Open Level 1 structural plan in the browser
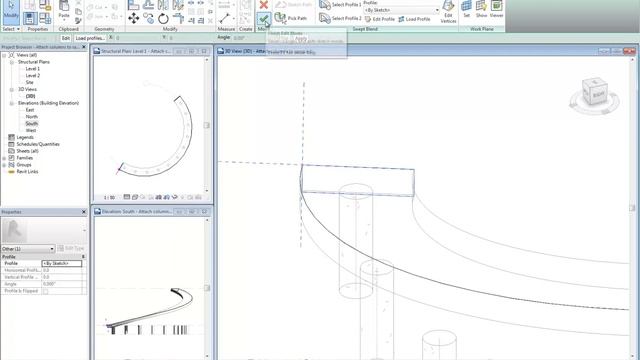Screen dimensions: 640x360 [33, 69]
